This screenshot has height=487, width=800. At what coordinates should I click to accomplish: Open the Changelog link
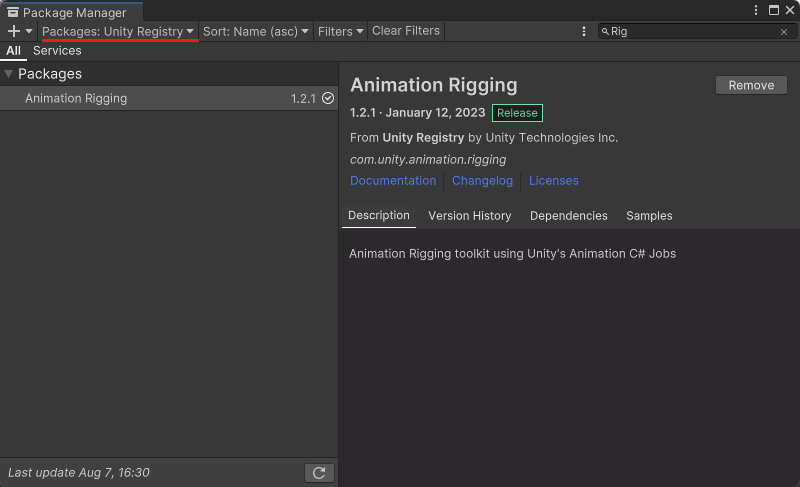click(482, 181)
